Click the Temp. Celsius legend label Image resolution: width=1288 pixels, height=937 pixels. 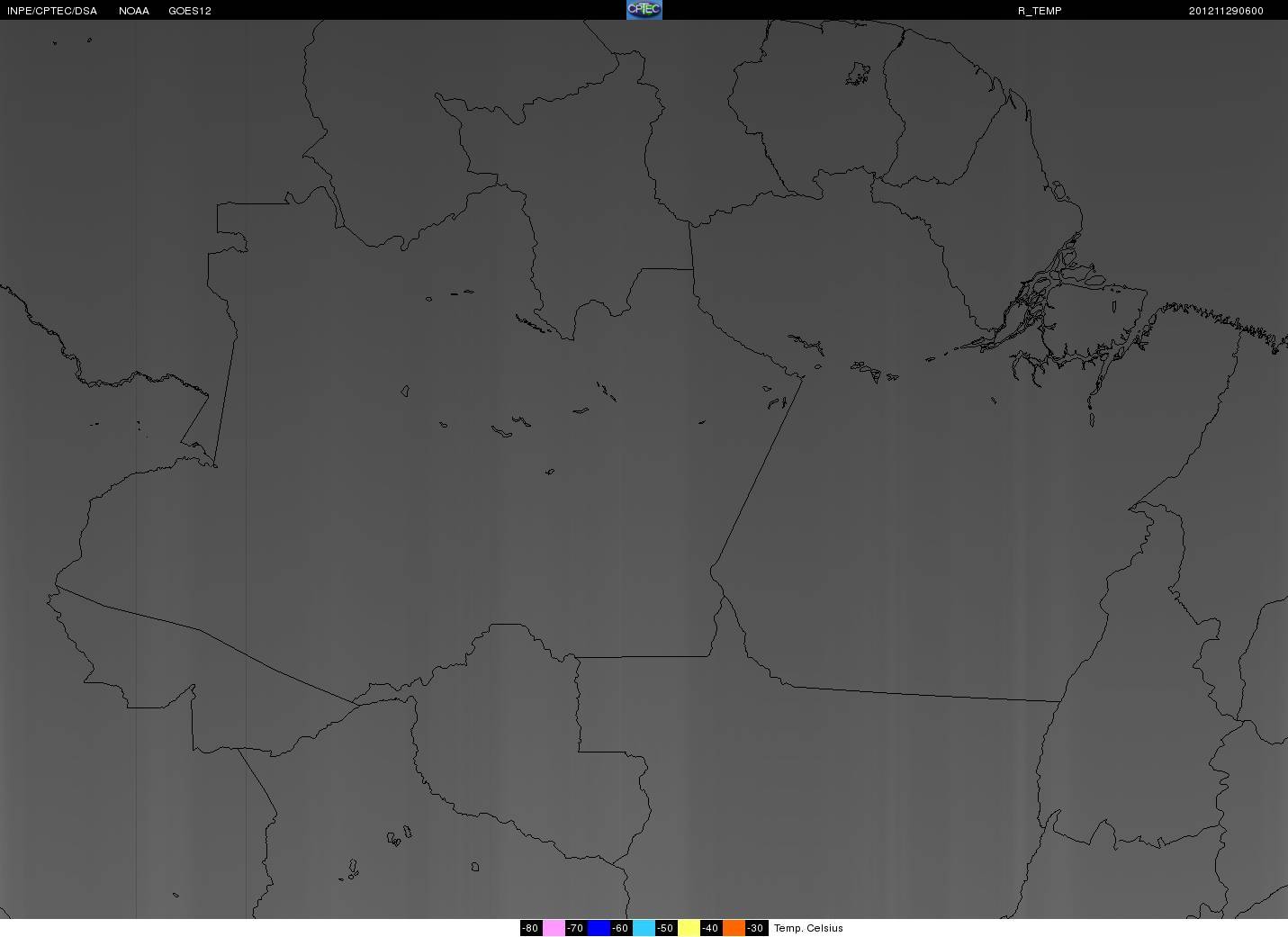[x=808, y=928]
